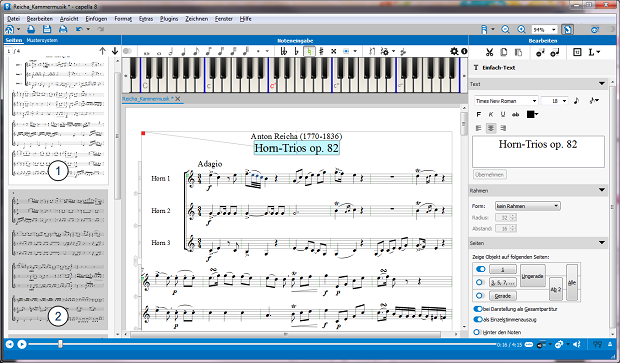This screenshot has height=363, width=620.
Task: Toggle 'bei Darstellung als Gesamtpartitur' switch
Action: 478,309
